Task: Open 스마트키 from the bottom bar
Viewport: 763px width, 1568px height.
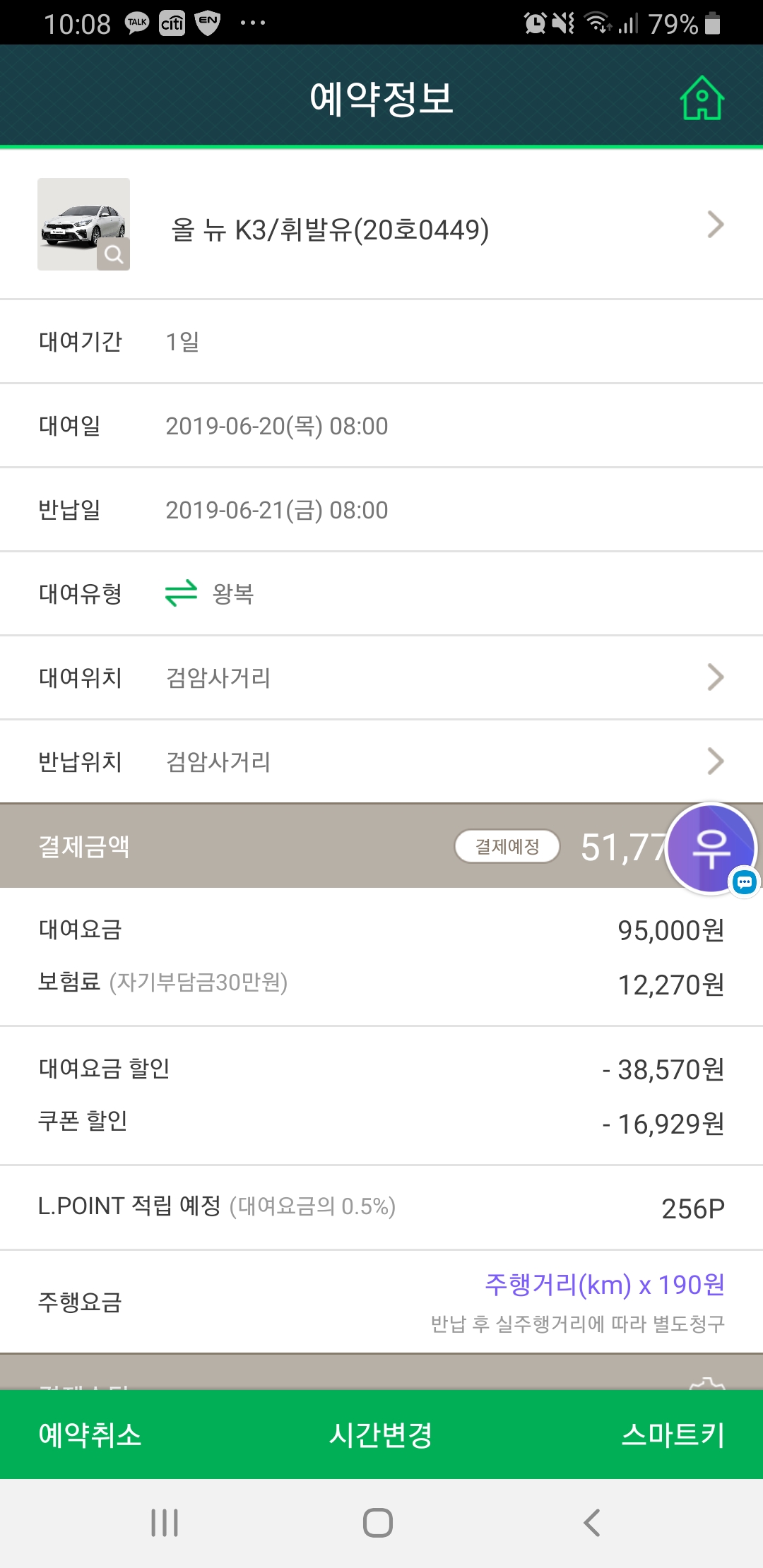Action: [673, 1435]
